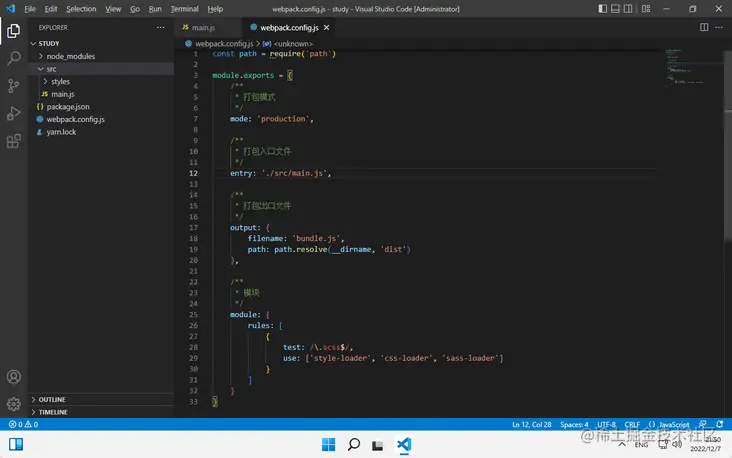The width and height of the screenshot is (732, 458).
Task: Collapse the STUDY folder section
Action: coord(101,43)
